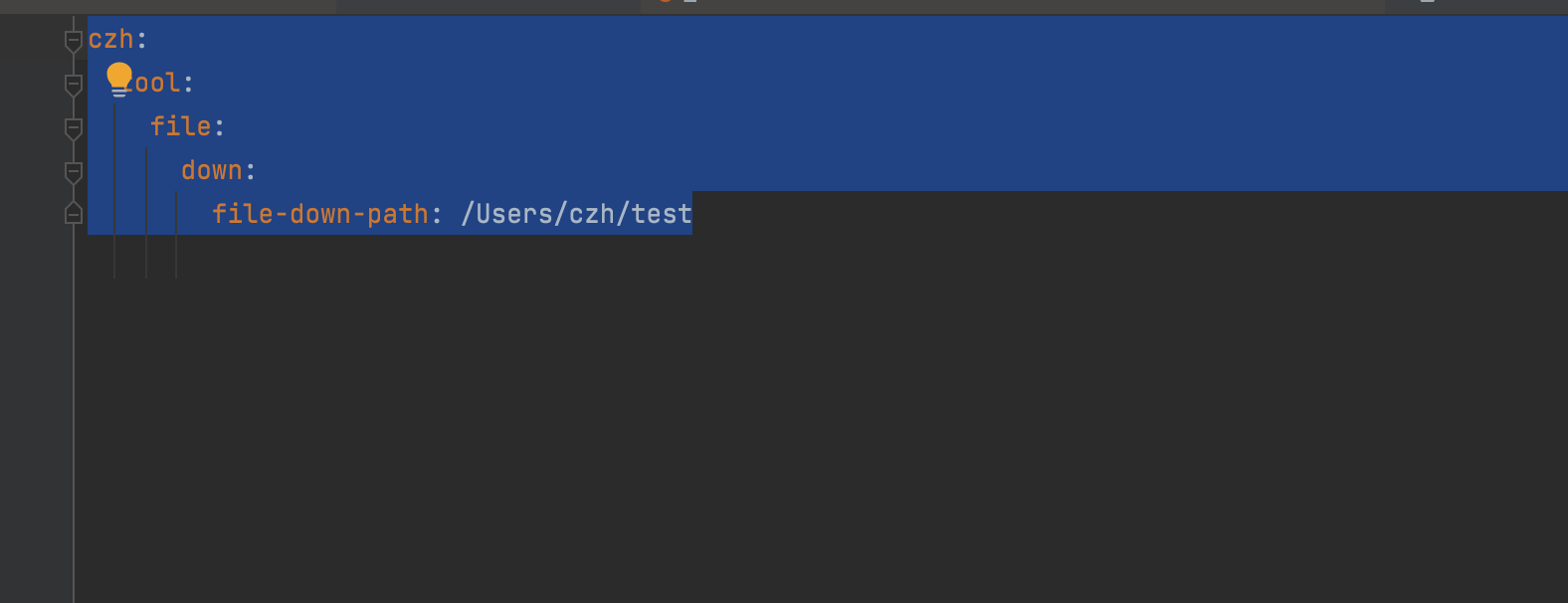Click the word file at start of file-down-path

[243, 215]
